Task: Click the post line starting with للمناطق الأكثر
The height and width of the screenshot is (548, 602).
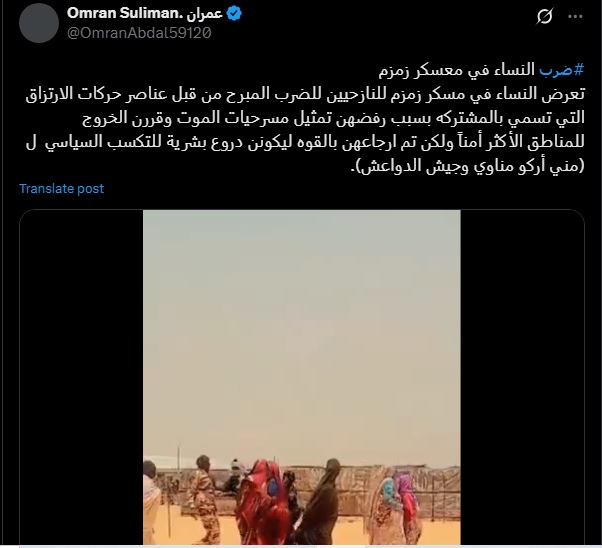Action: [305, 142]
